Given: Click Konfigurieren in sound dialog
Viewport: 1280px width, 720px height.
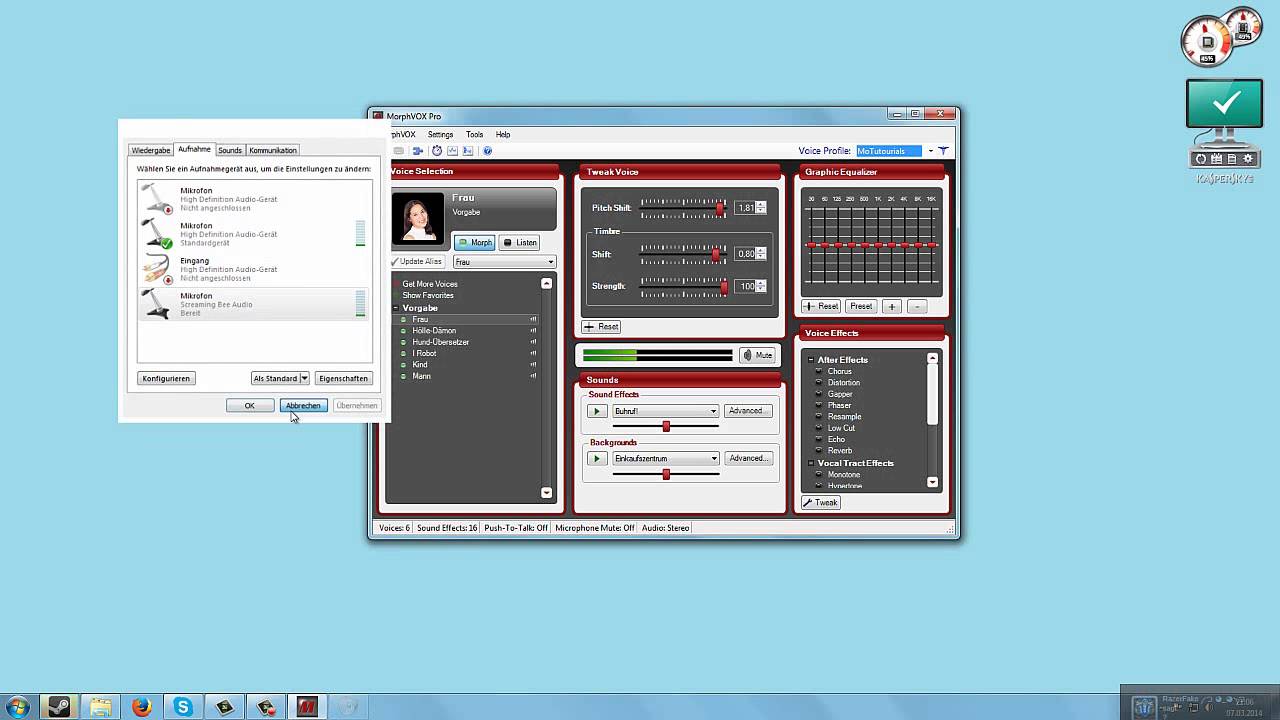Looking at the screenshot, I should (x=166, y=378).
